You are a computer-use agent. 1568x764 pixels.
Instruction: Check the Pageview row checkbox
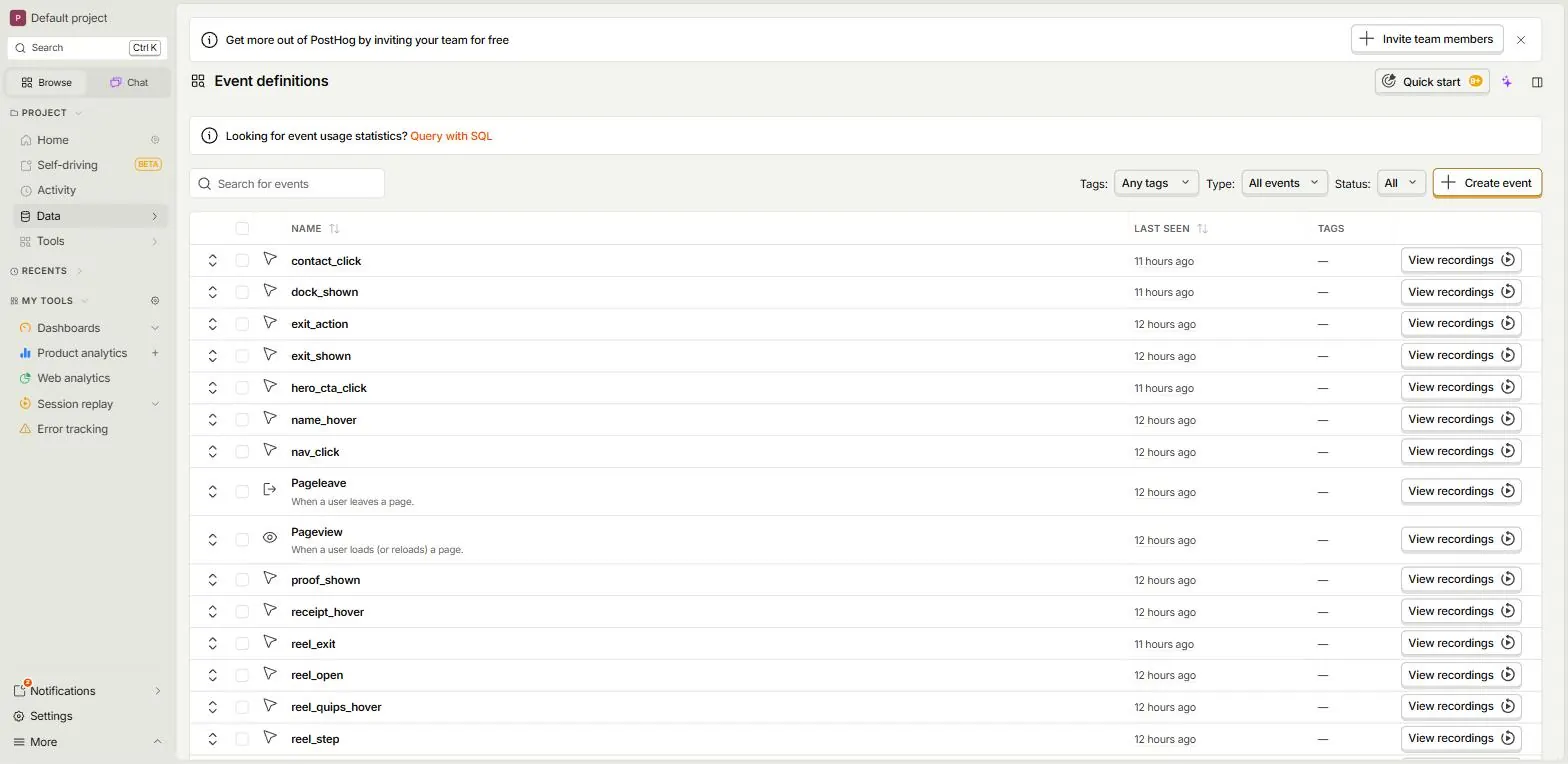(x=242, y=540)
